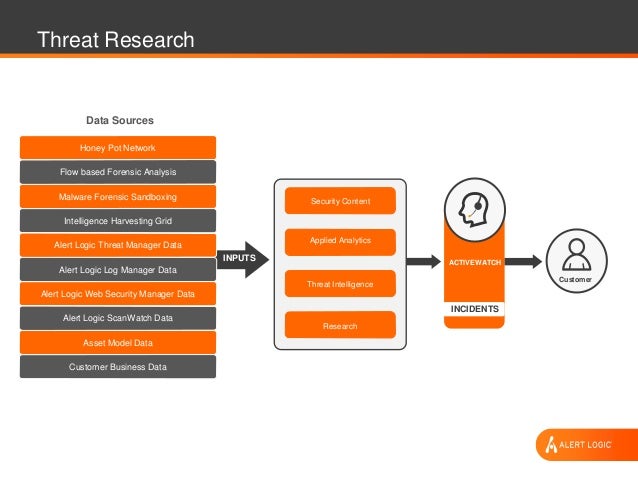Click the Alert Logic logo

click(586, 444)
